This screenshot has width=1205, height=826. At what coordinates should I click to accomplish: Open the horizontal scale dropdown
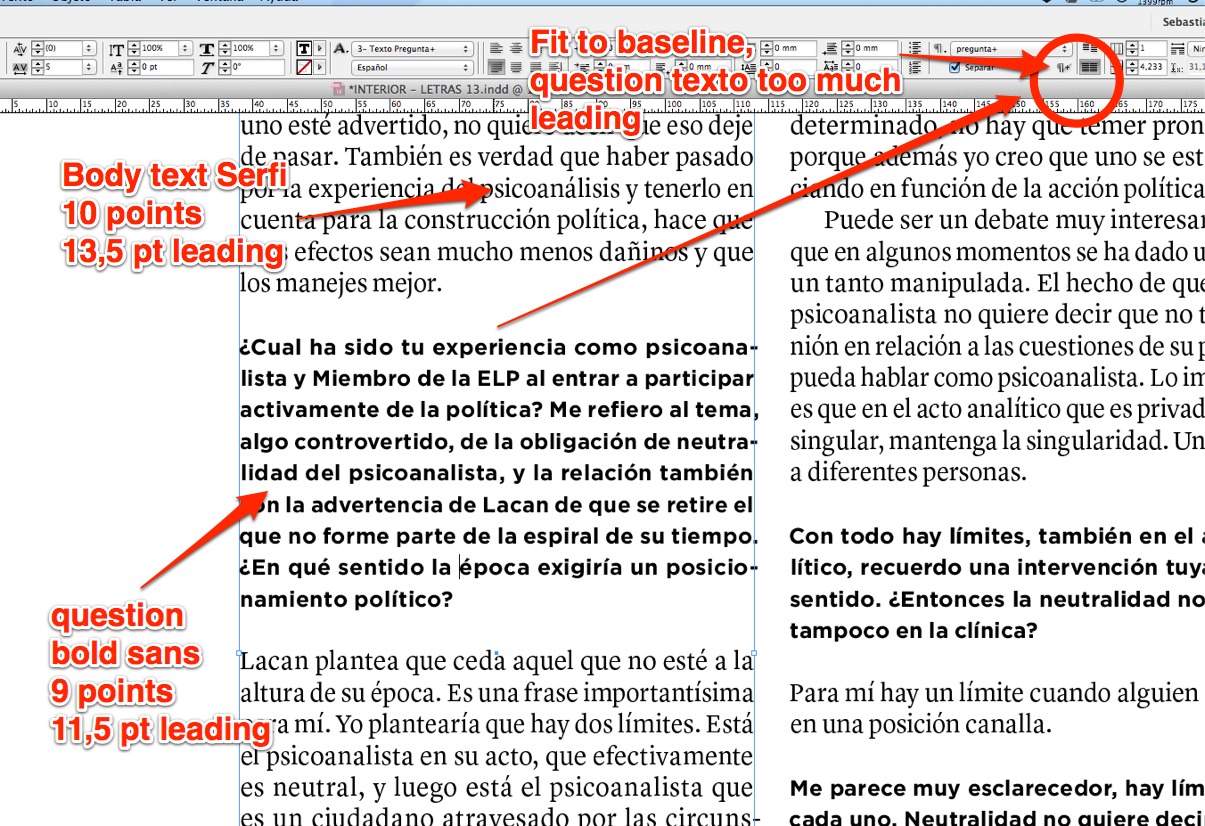[276, 49]
